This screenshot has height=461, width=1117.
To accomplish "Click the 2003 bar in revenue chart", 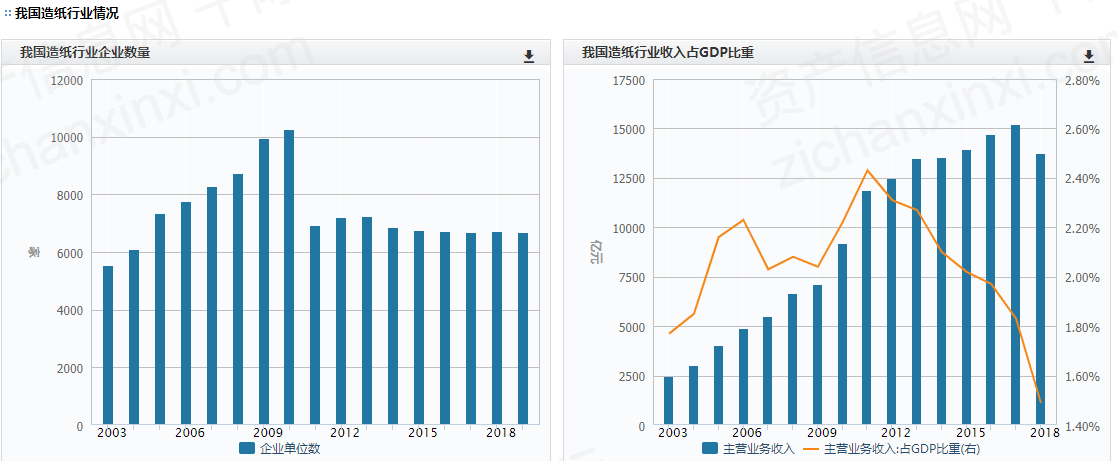I will pos(669,401).
